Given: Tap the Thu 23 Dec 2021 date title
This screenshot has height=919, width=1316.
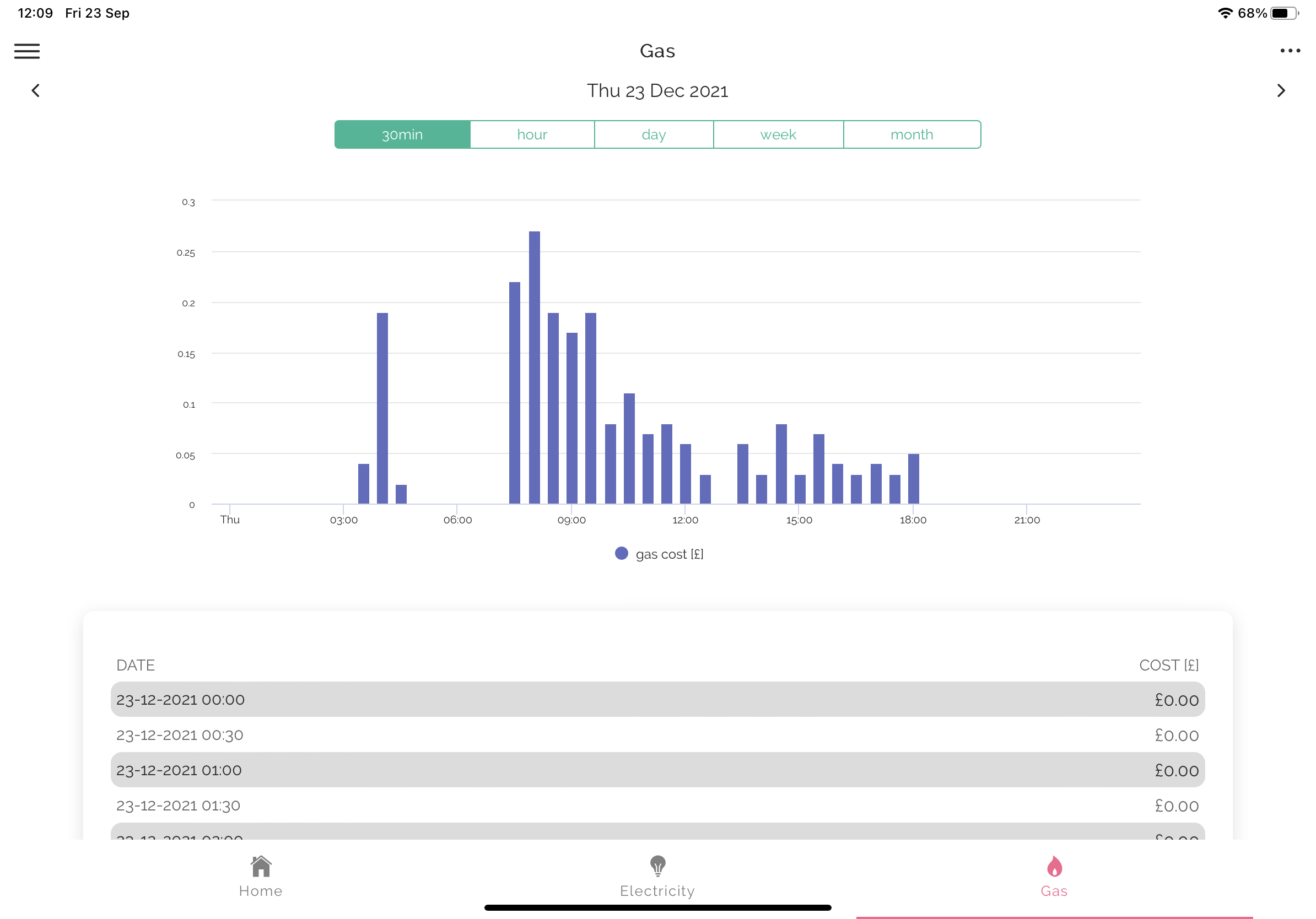Looking at the screenshot, I should click(x=657, y=90).
